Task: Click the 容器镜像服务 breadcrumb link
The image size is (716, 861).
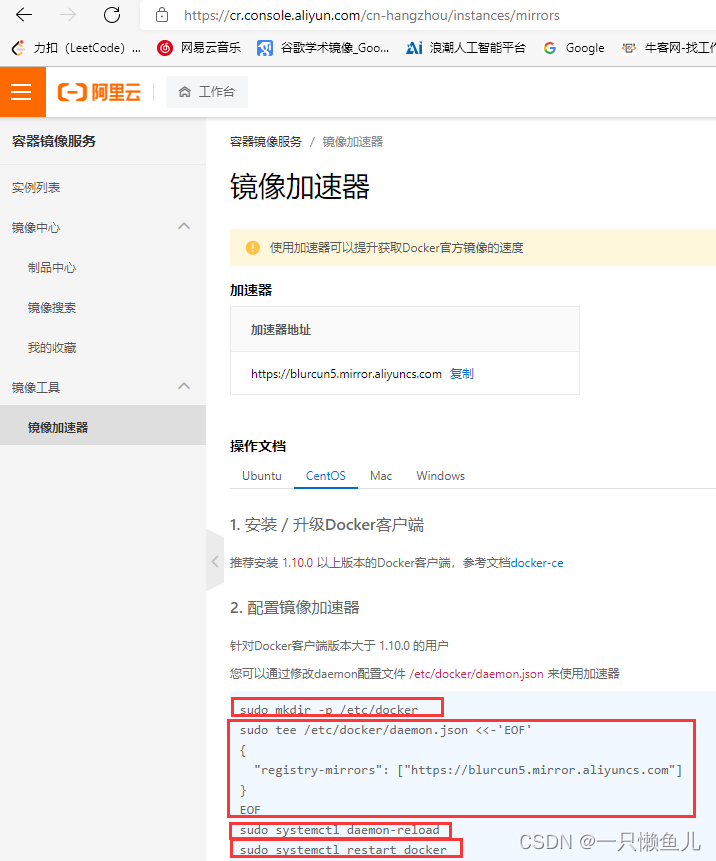Action: pyautogui.click(x=266, y=142)
